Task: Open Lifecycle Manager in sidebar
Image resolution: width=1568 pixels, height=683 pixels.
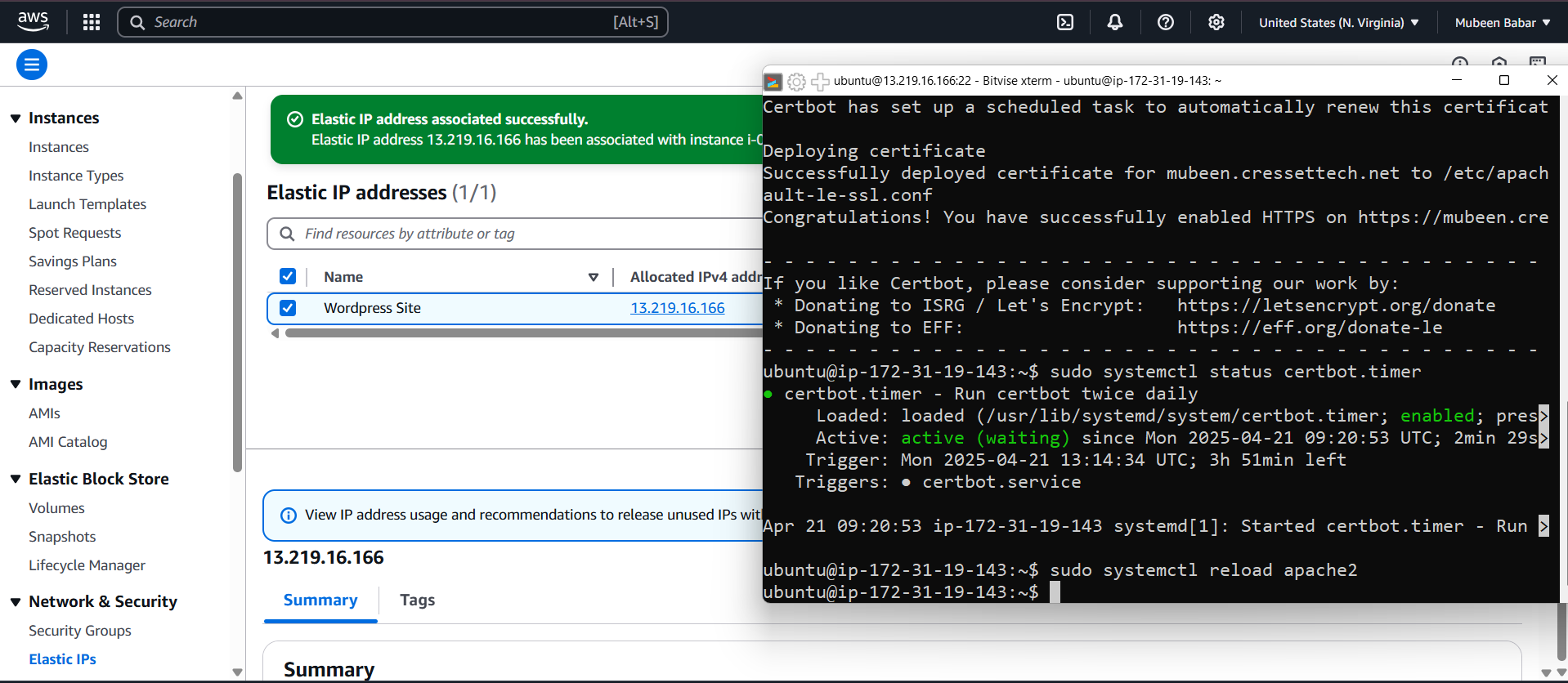Action: click(87, 565)
